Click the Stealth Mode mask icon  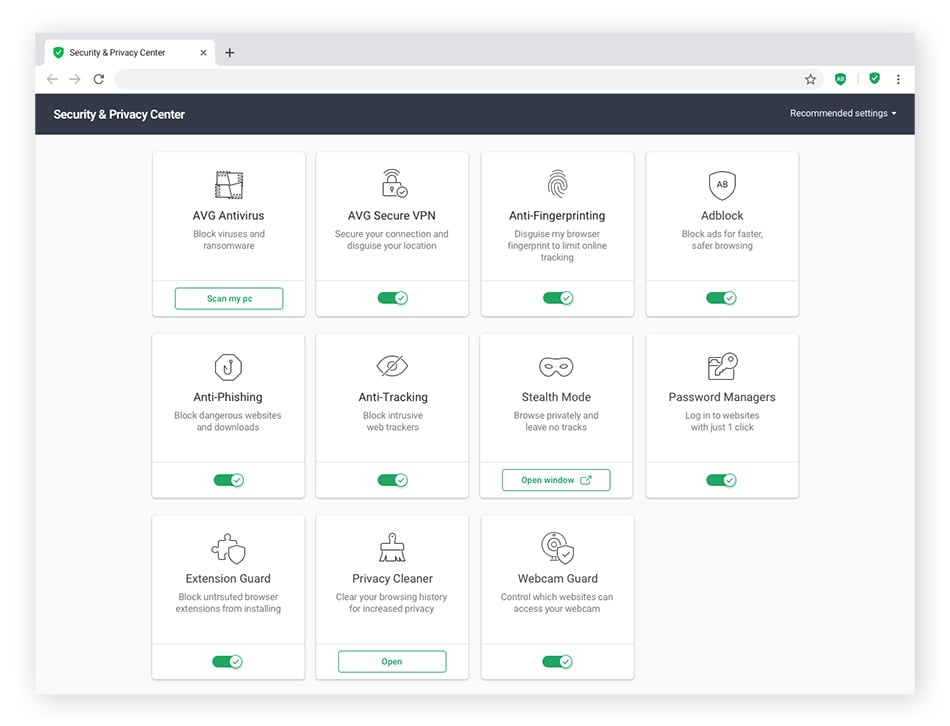556,367
